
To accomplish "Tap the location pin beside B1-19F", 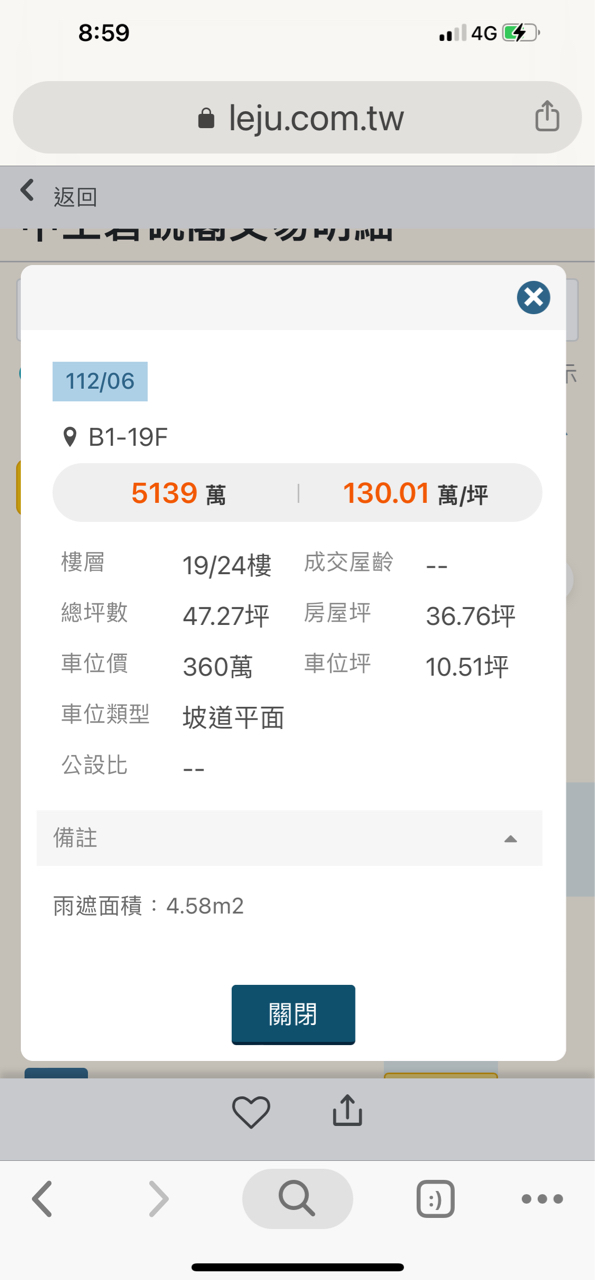I will tap(70, 437).
